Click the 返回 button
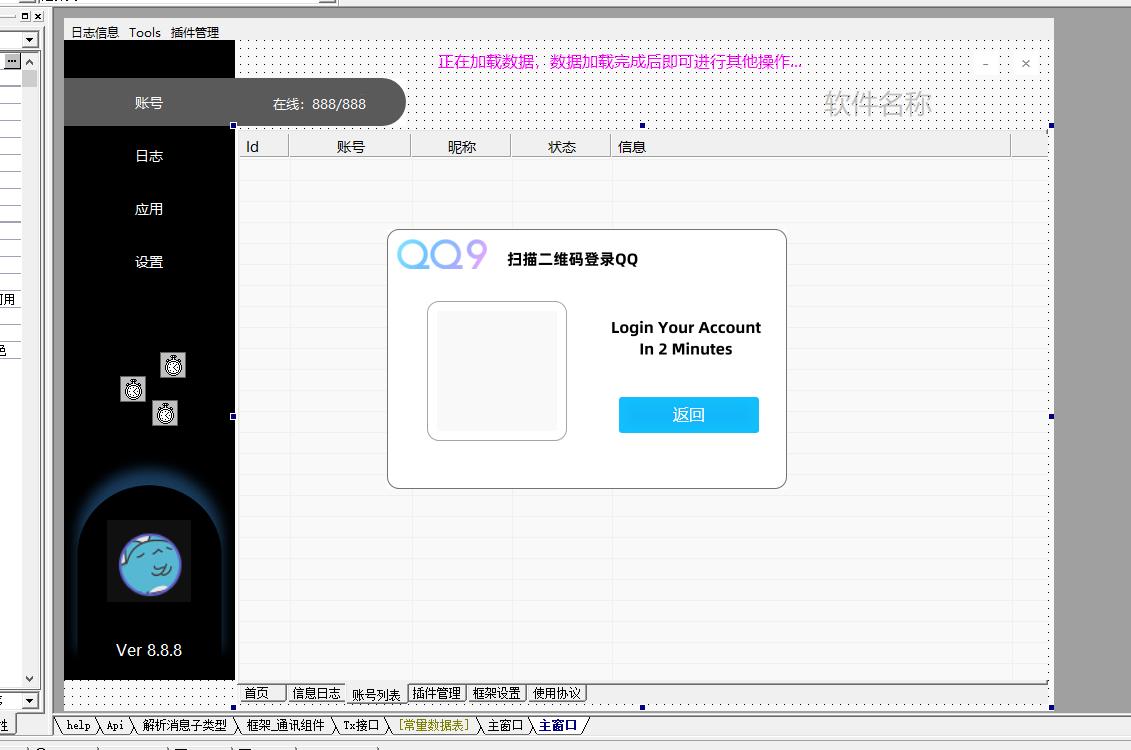1131x750 pixels. [x=689, y=415]
